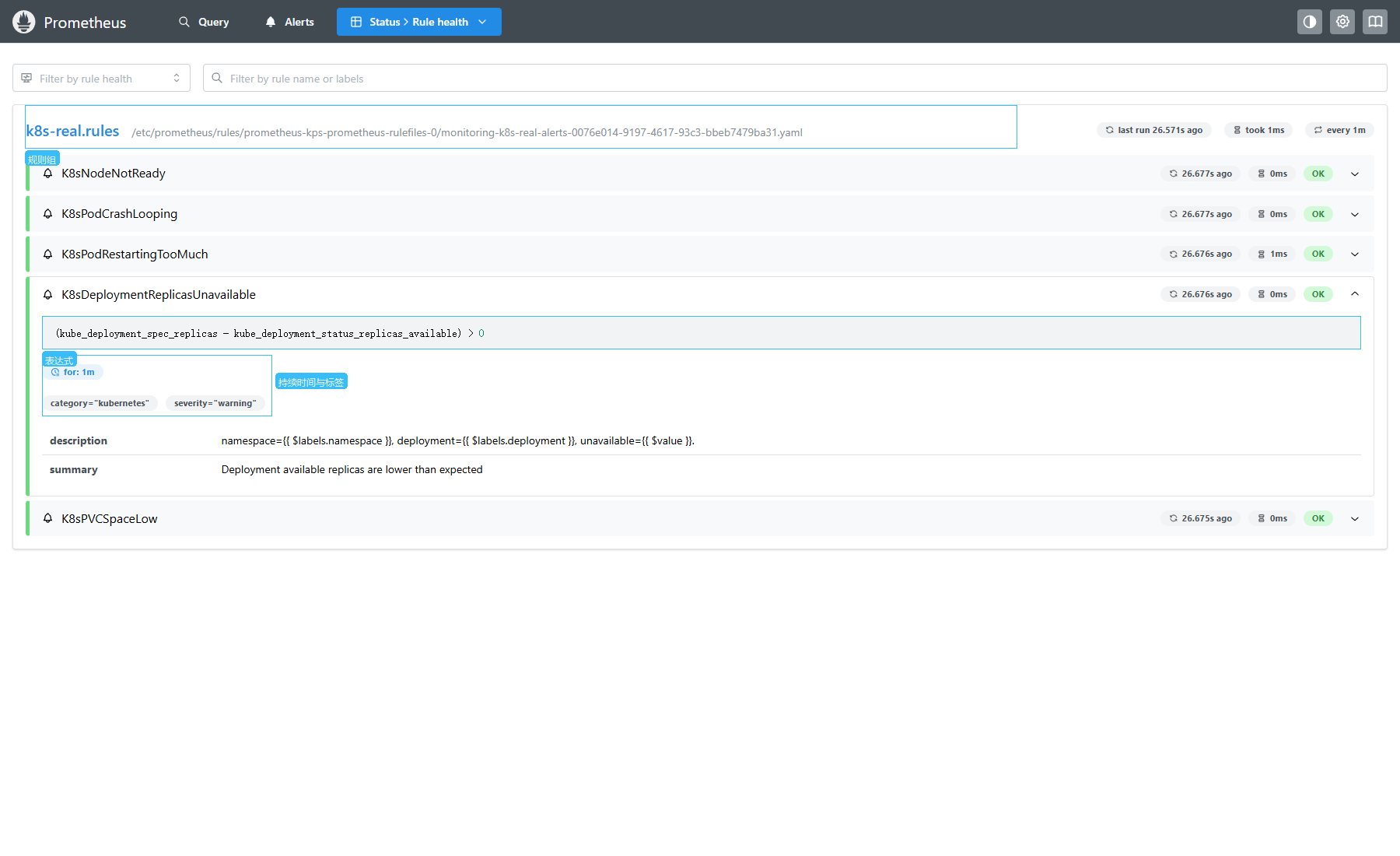The image size is (1400, 856).
Task: Open the Filter by rule health dropdown
Action: [101, 78]
